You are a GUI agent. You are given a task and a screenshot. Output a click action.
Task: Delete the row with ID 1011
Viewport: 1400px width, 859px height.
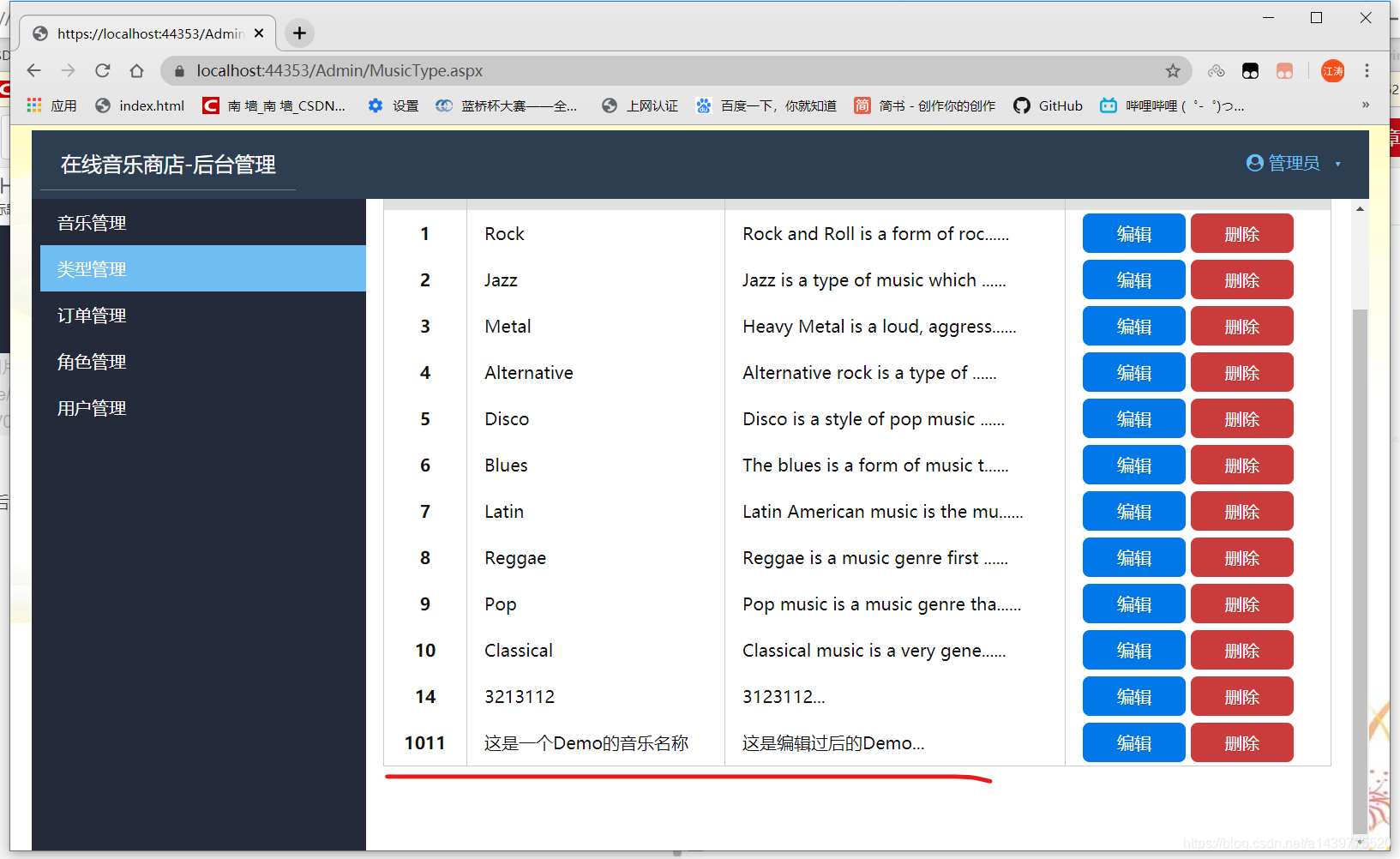(x=1242, y=743)
